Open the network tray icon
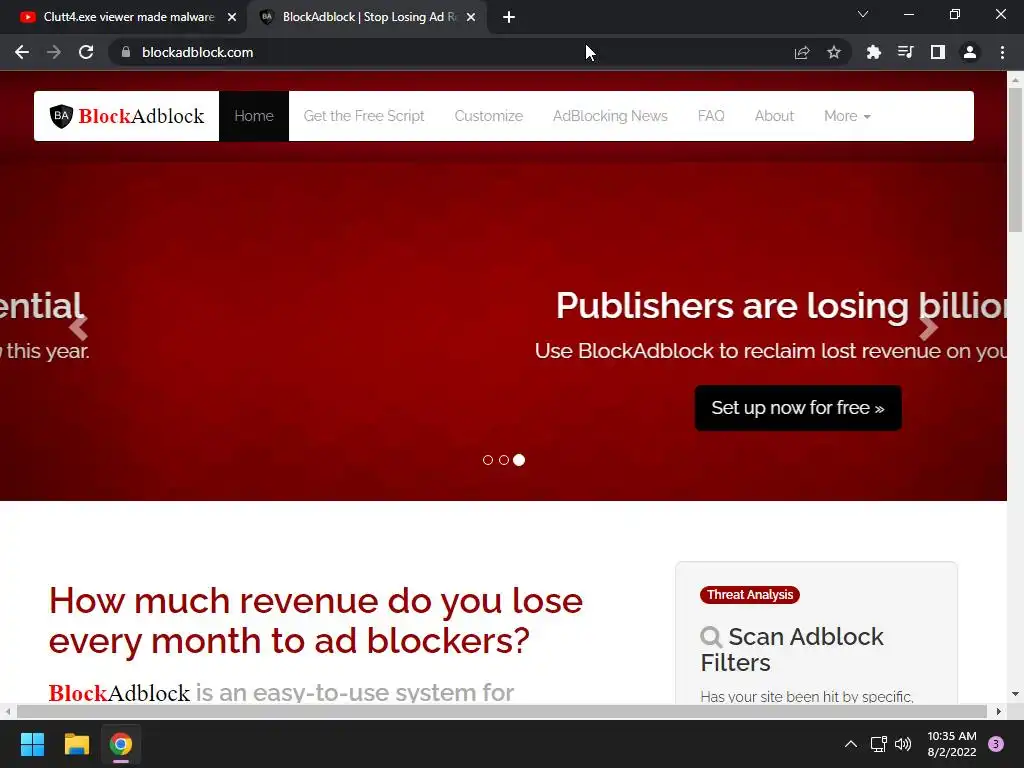 pyautogui.click(x=878, y=744)
